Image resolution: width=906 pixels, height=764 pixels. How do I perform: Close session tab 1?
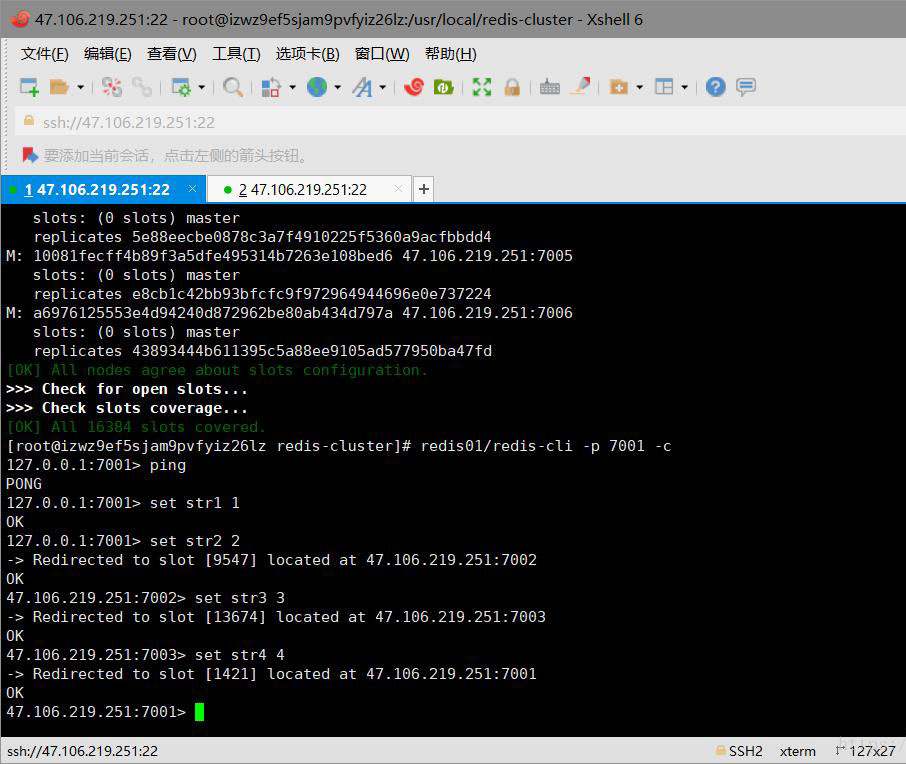pos(192,189)
